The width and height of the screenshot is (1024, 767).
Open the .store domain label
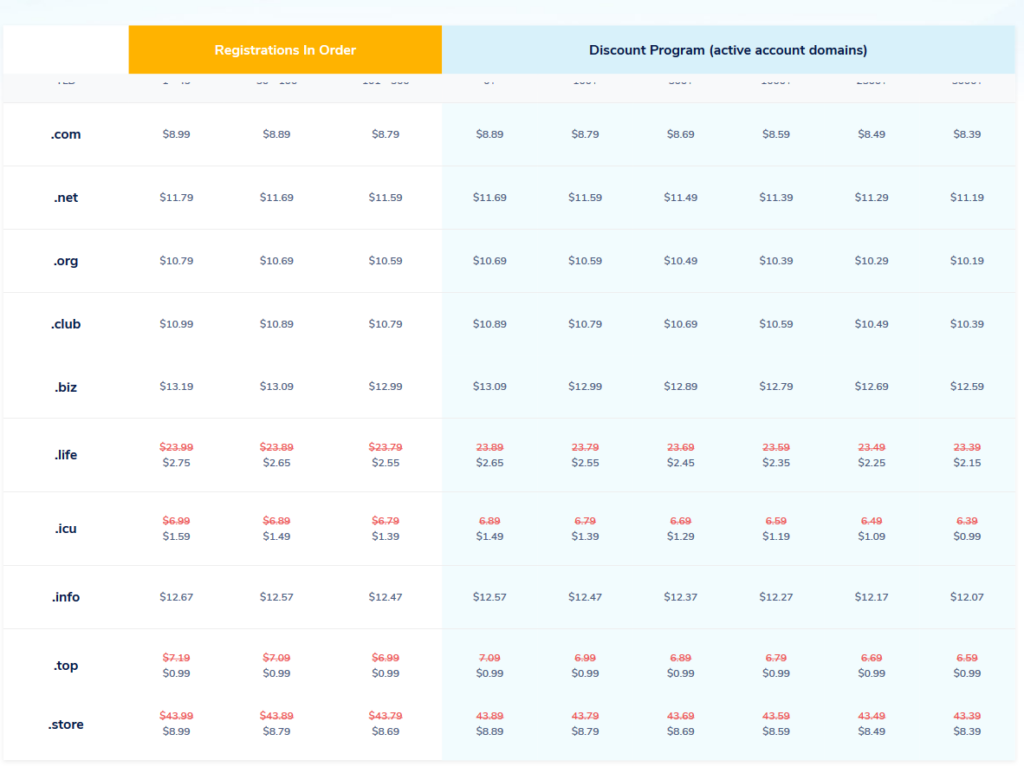click(x=66, y=724)
